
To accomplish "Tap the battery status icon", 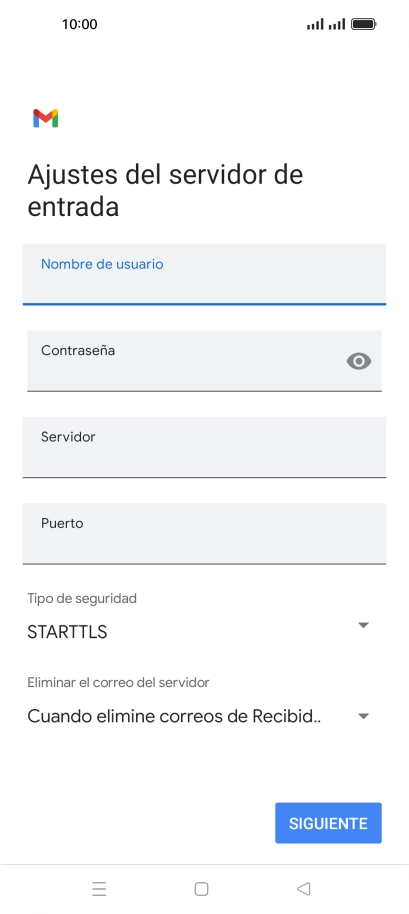I will (364, 24).
